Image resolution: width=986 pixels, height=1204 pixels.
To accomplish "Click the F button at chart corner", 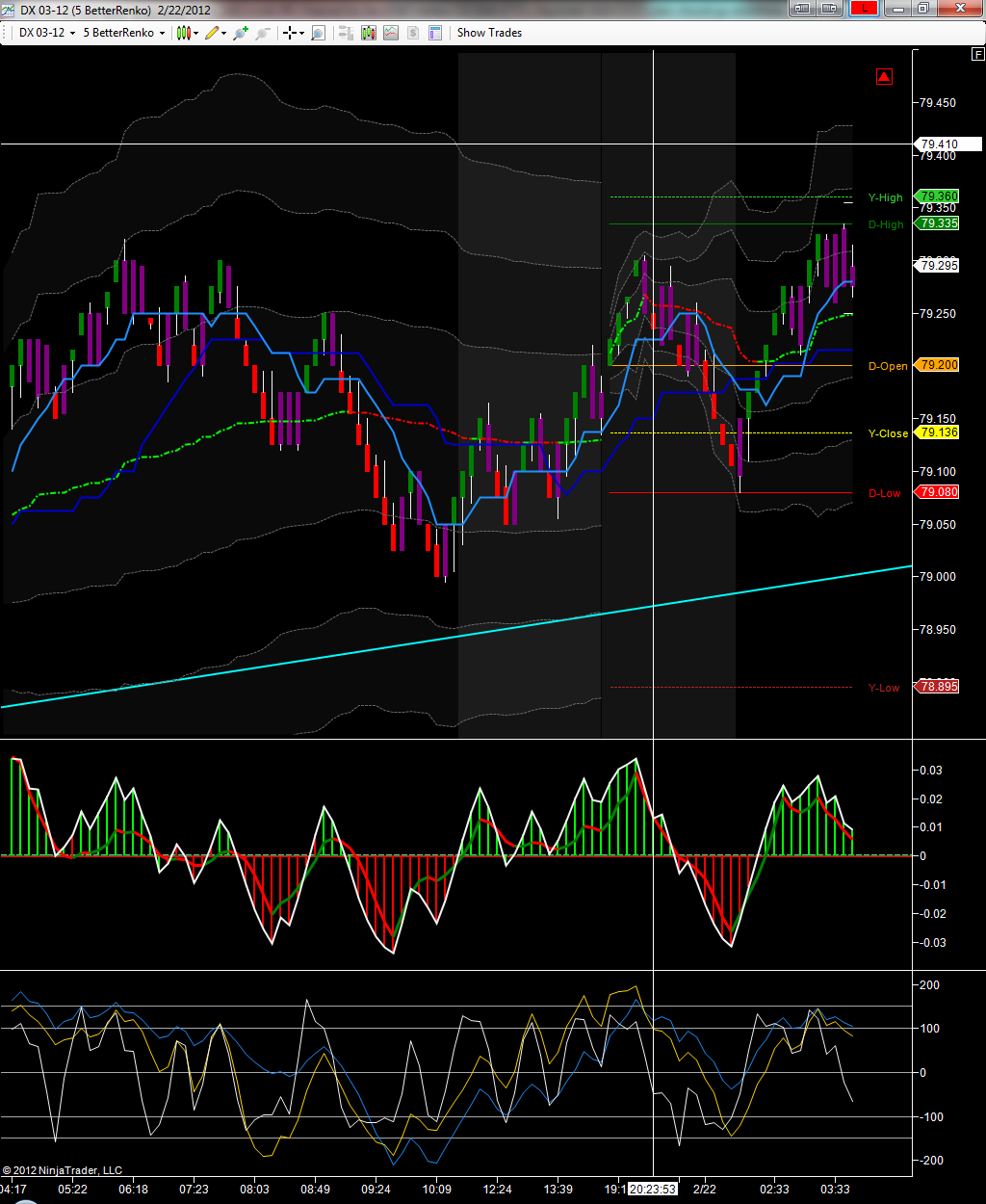I will 978,55.
